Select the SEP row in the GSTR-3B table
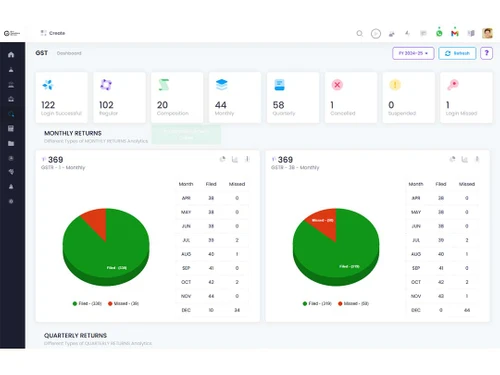 click(x=442, y=268)
